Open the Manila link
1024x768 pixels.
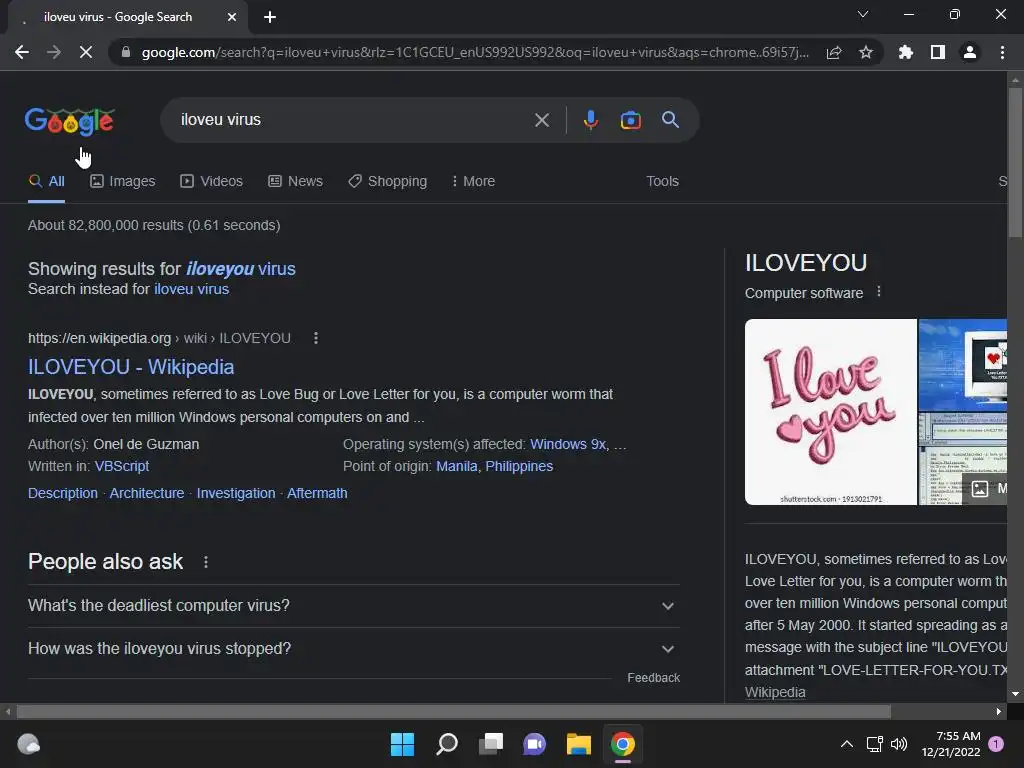(456, 466)
